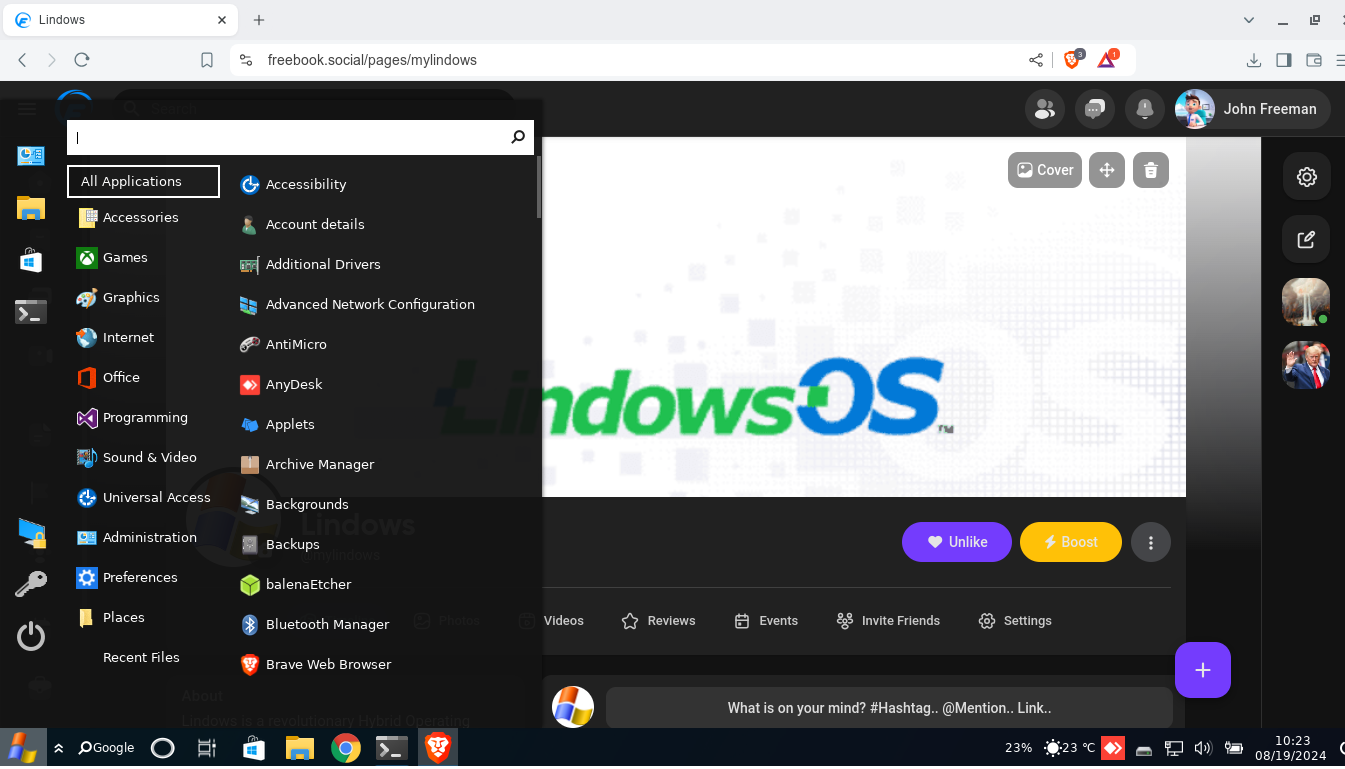This screenshot has height=769, width=1345.
Task: Launch AnyDesk from the app list
Action: pyautogui.click(x=281, y=384)
